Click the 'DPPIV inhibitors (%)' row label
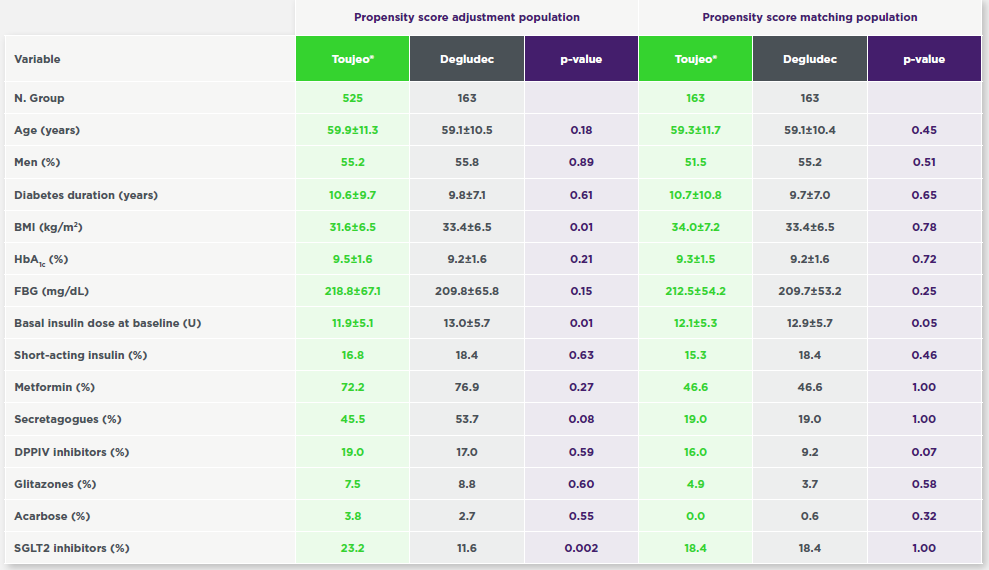The width and height of the screenshot is (989, 570). [72, 452]
